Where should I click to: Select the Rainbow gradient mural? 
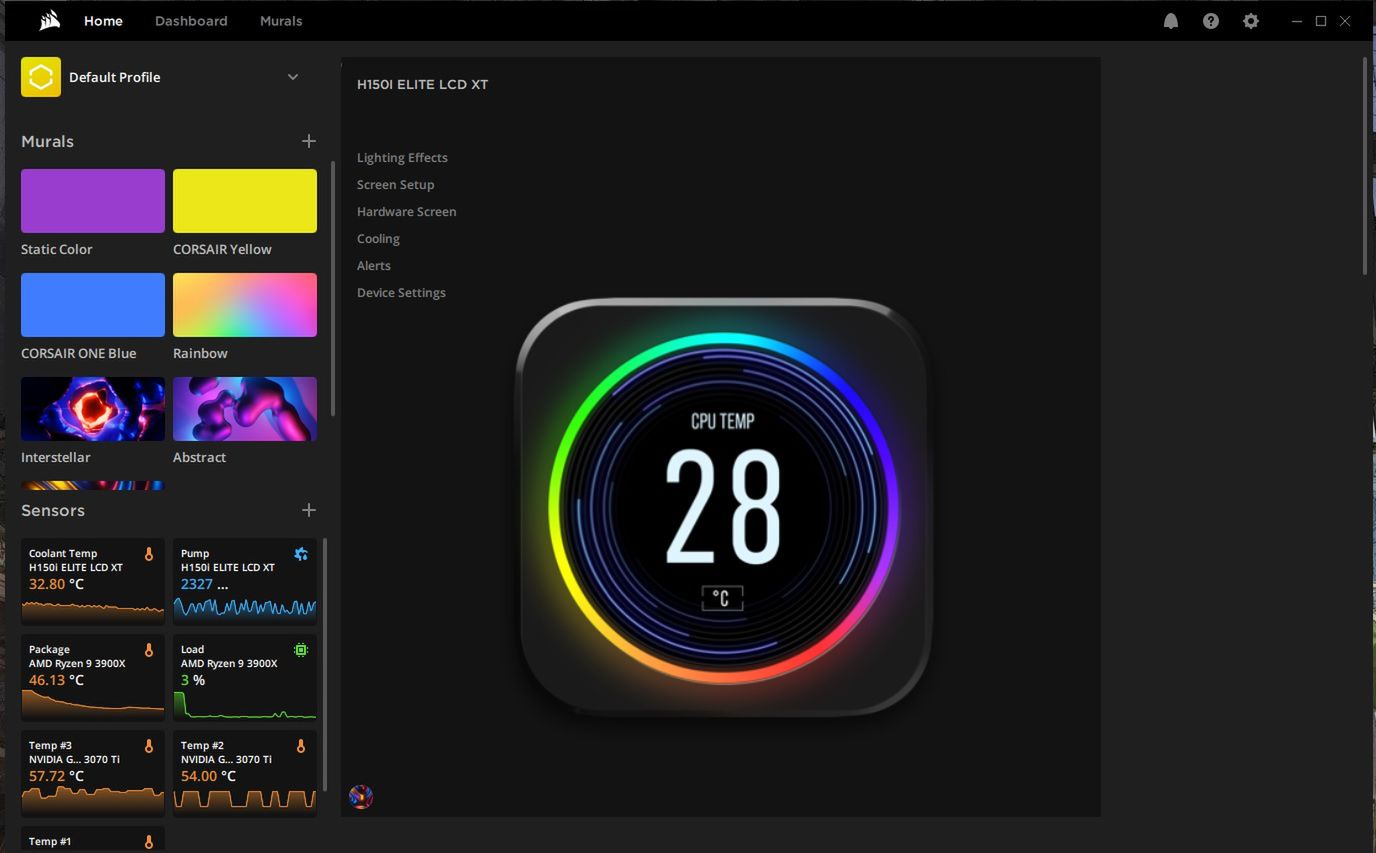coord(245,305)
